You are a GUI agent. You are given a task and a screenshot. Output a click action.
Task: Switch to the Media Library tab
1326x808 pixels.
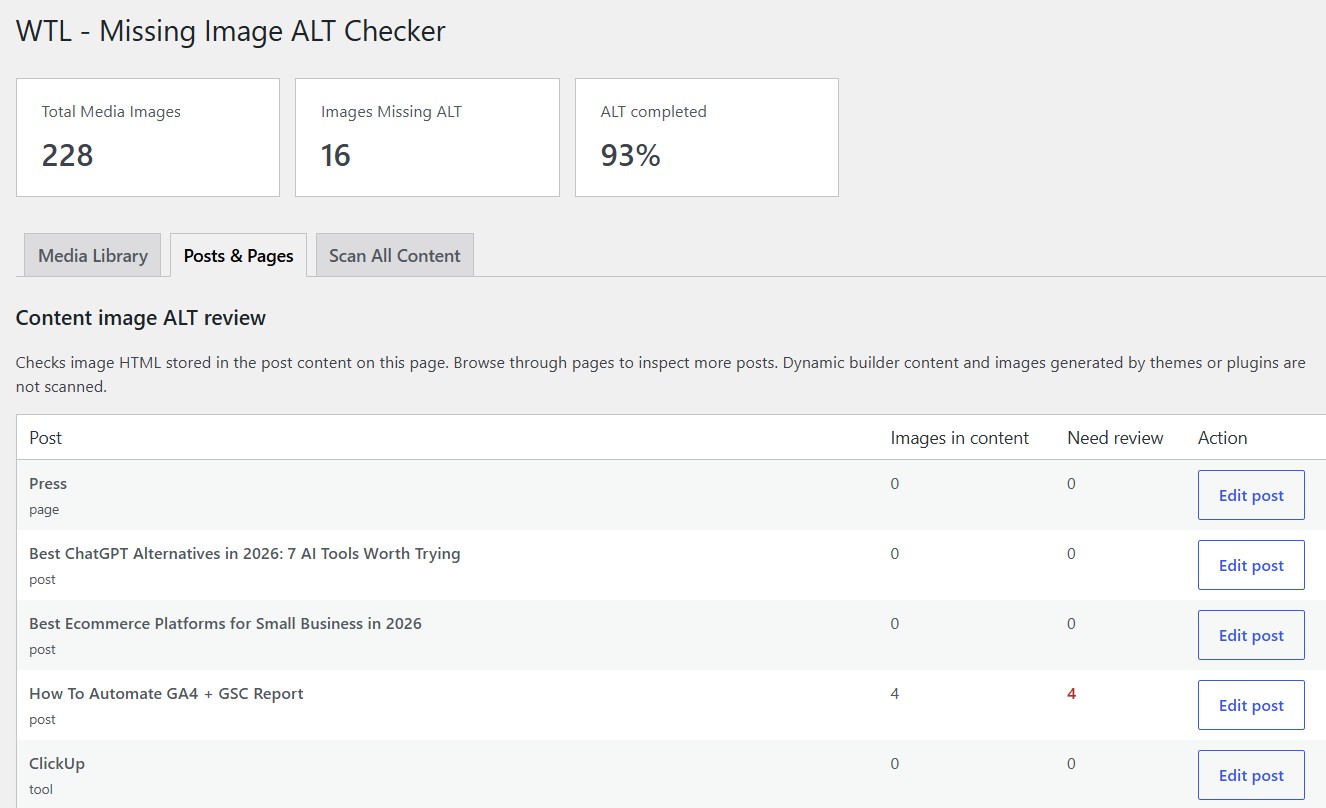point(93,255)
